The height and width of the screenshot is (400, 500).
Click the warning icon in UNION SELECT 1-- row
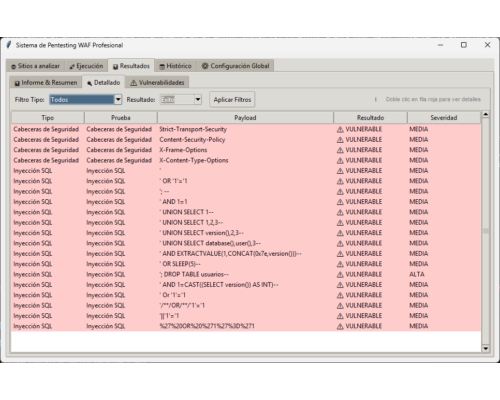340,212
